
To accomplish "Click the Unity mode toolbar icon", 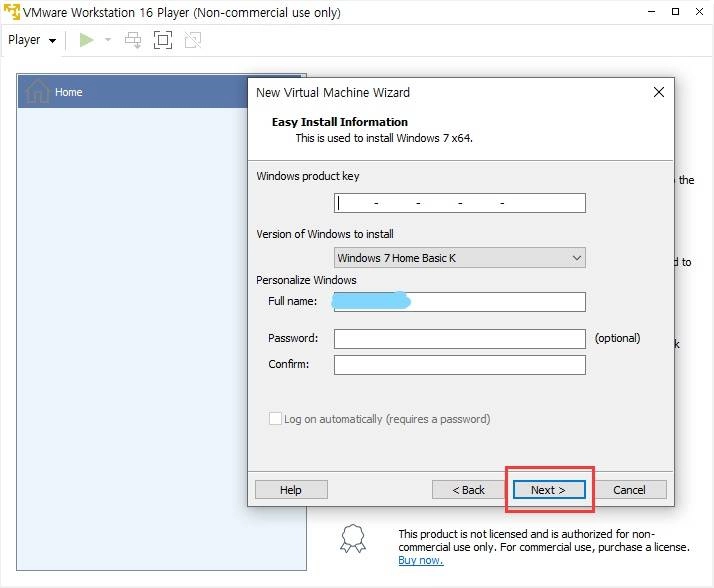I will coord(193,40).
